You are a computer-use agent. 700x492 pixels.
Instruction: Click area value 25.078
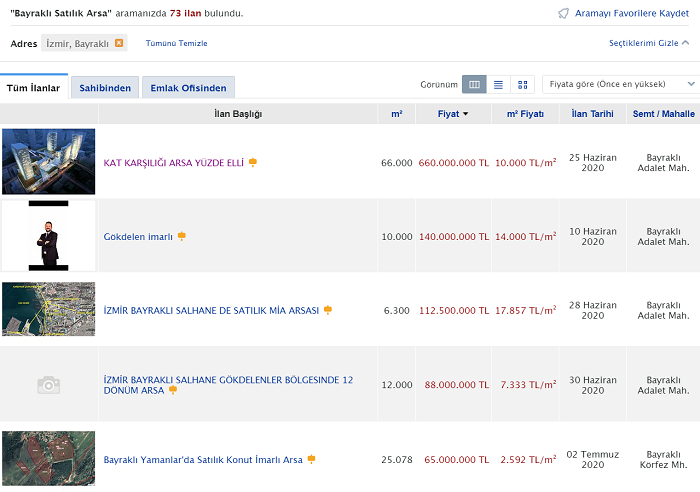pyautogui.click(x=396, y=459)
